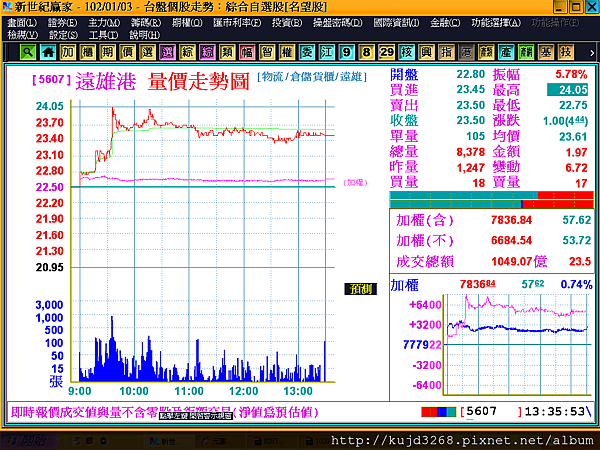Click the yellow 8 toolbar icon
Viewport: 600px width, 450px height.
(366, 52)
